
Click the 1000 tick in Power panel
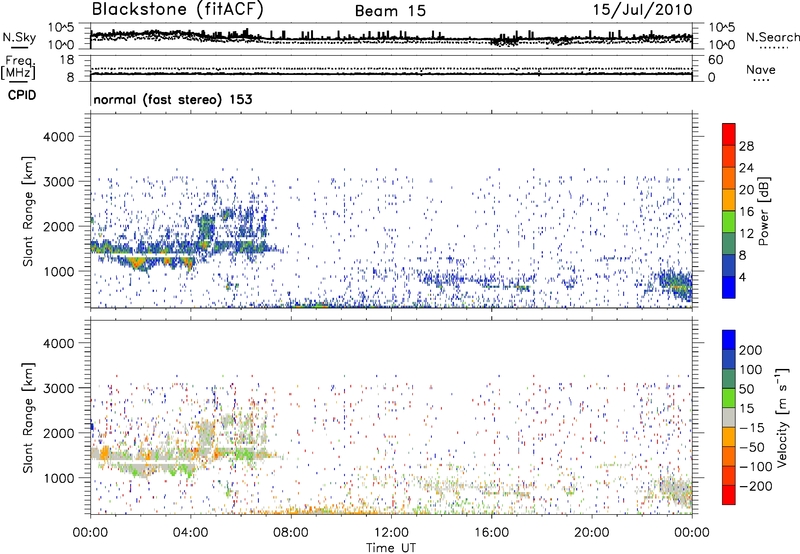point(58,271)
